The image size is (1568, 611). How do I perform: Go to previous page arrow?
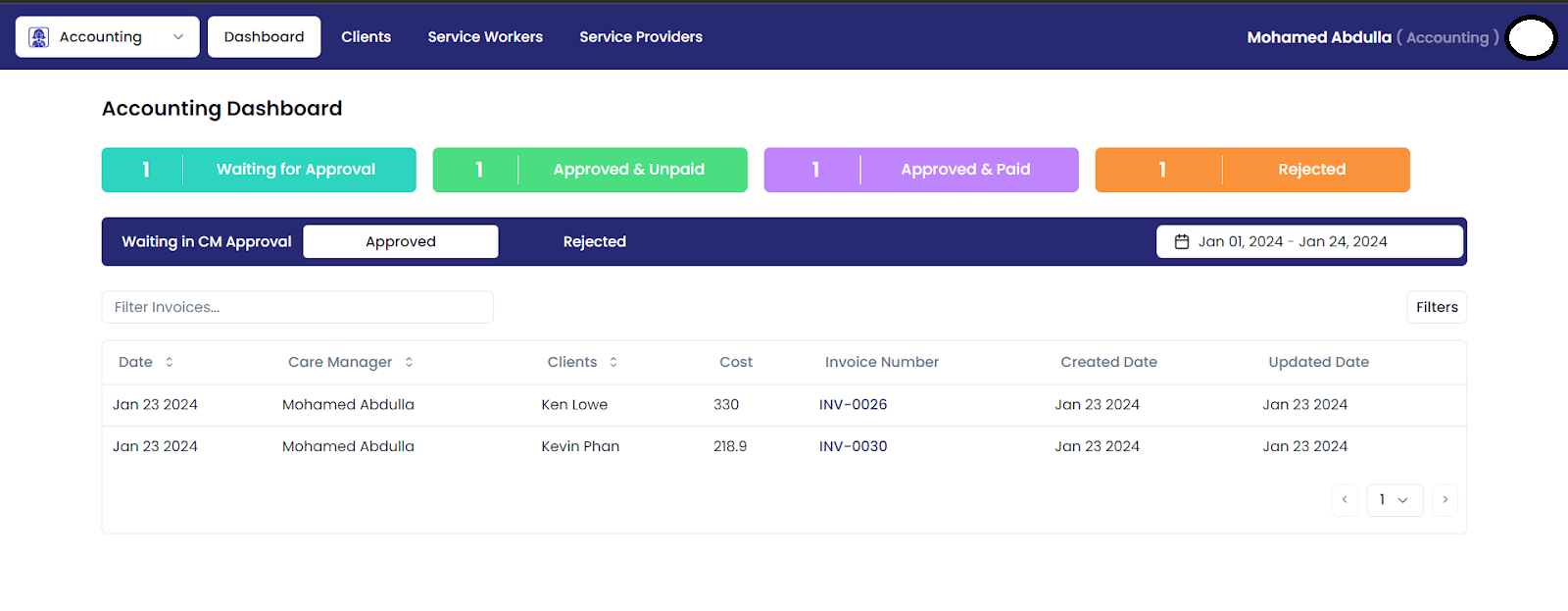point(1345,500)
